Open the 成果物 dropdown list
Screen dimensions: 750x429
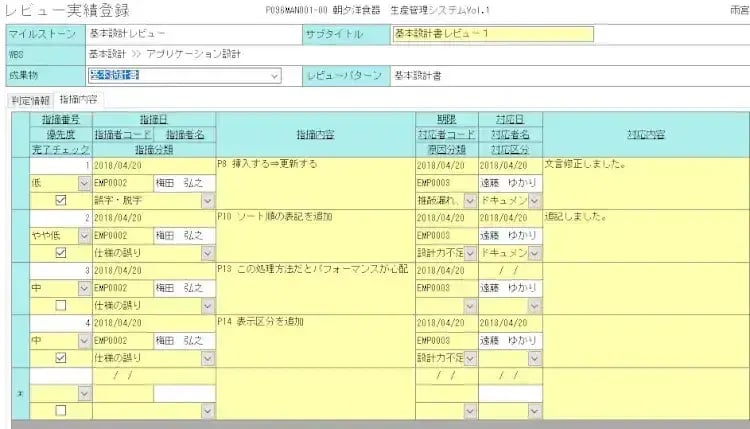(x=275, y=75)
